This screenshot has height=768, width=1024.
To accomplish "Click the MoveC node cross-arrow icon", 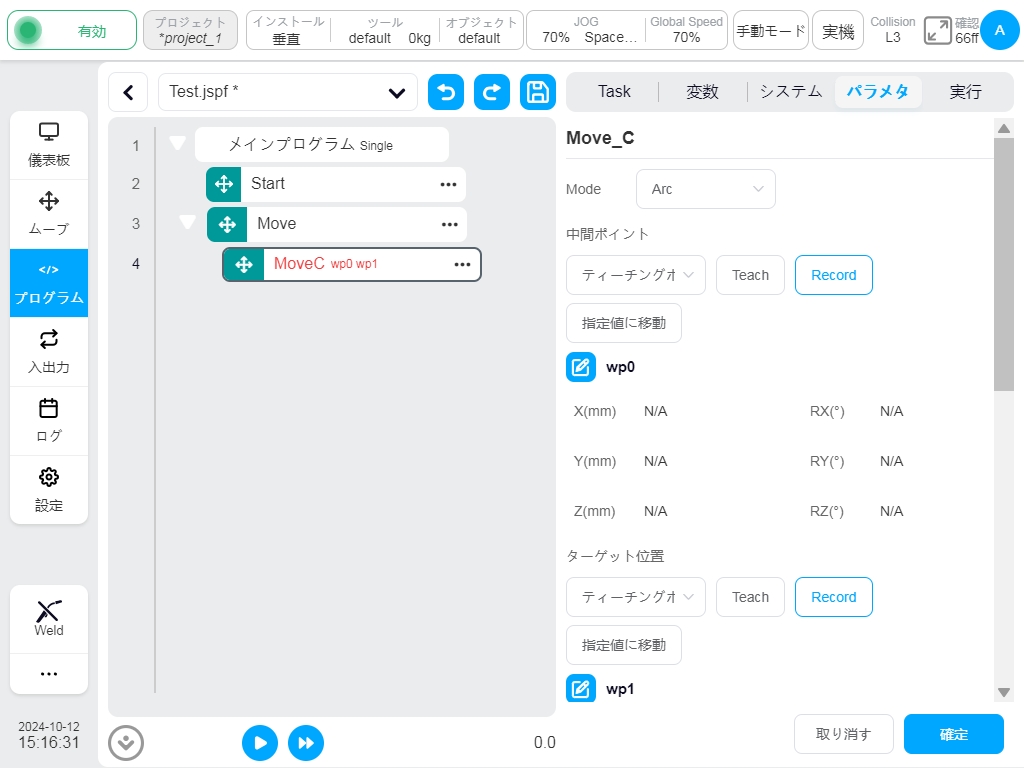I will pos(244,264).
